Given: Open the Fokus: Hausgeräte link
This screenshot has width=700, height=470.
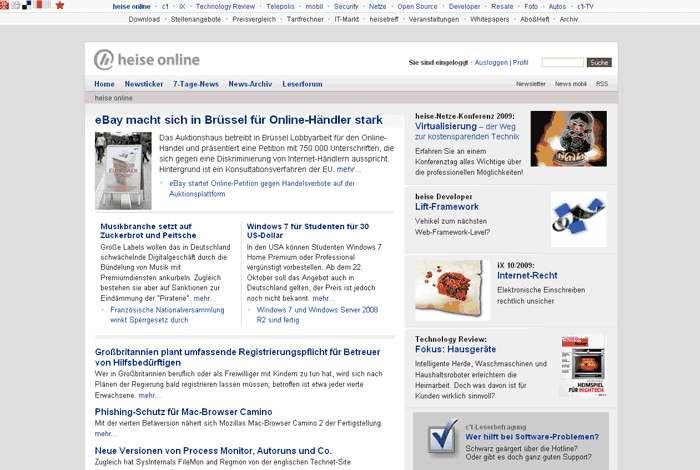Looking at the screenshot, I should click(x=455, y=349).
